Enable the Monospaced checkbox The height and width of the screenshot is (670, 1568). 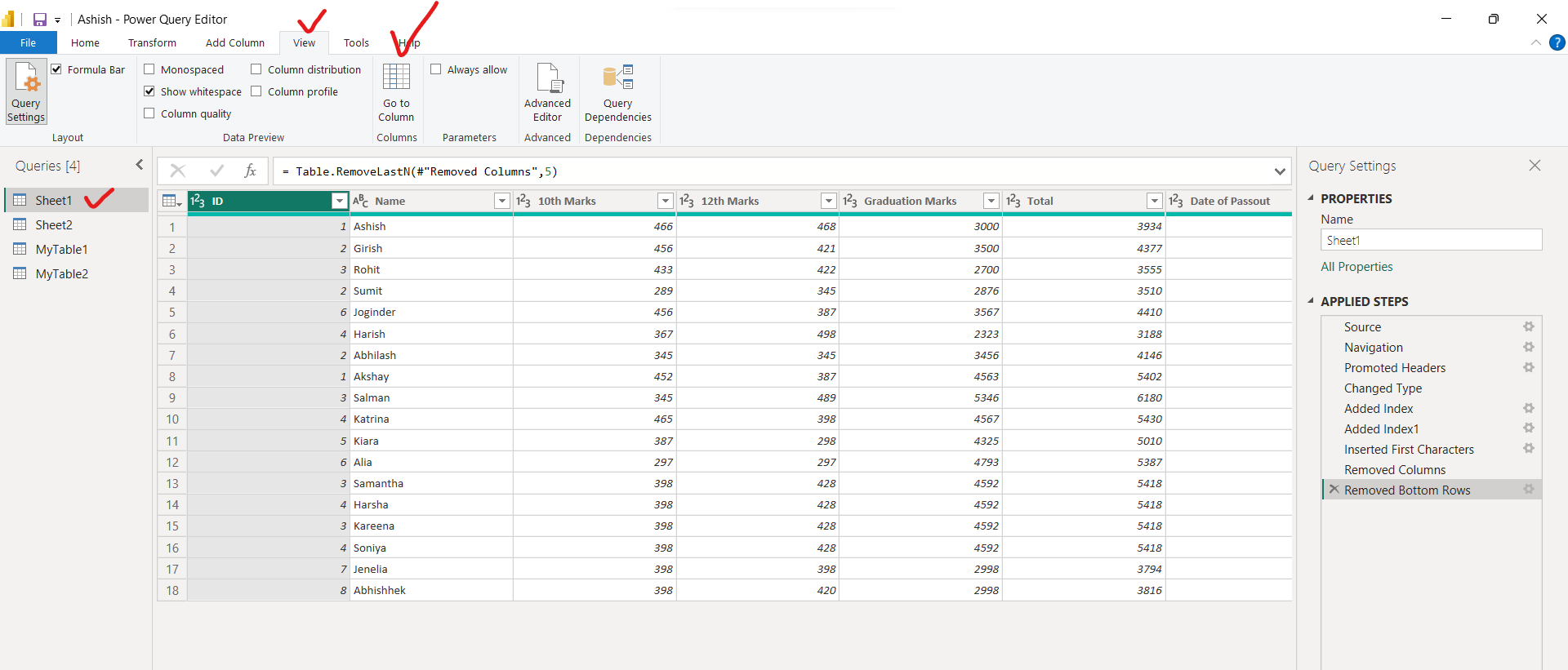click(x=149, y=69)
